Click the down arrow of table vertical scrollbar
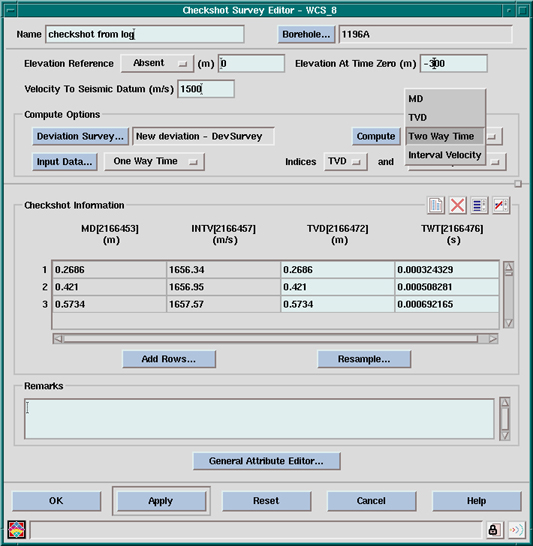 pyautogui.click(x=508, y=323)
